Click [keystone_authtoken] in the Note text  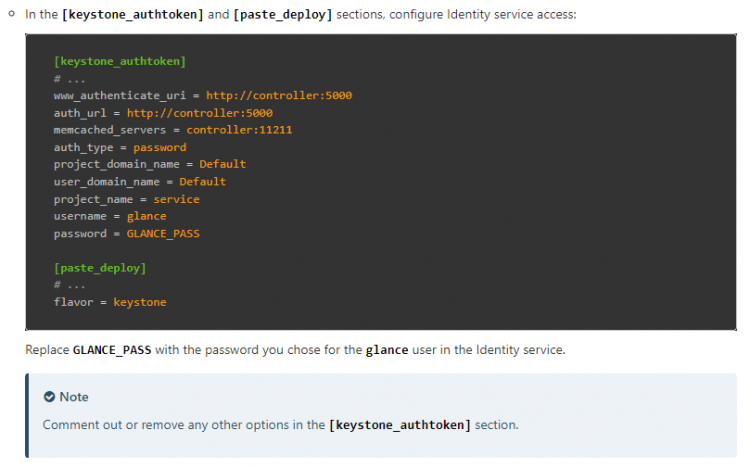[400, 425]
